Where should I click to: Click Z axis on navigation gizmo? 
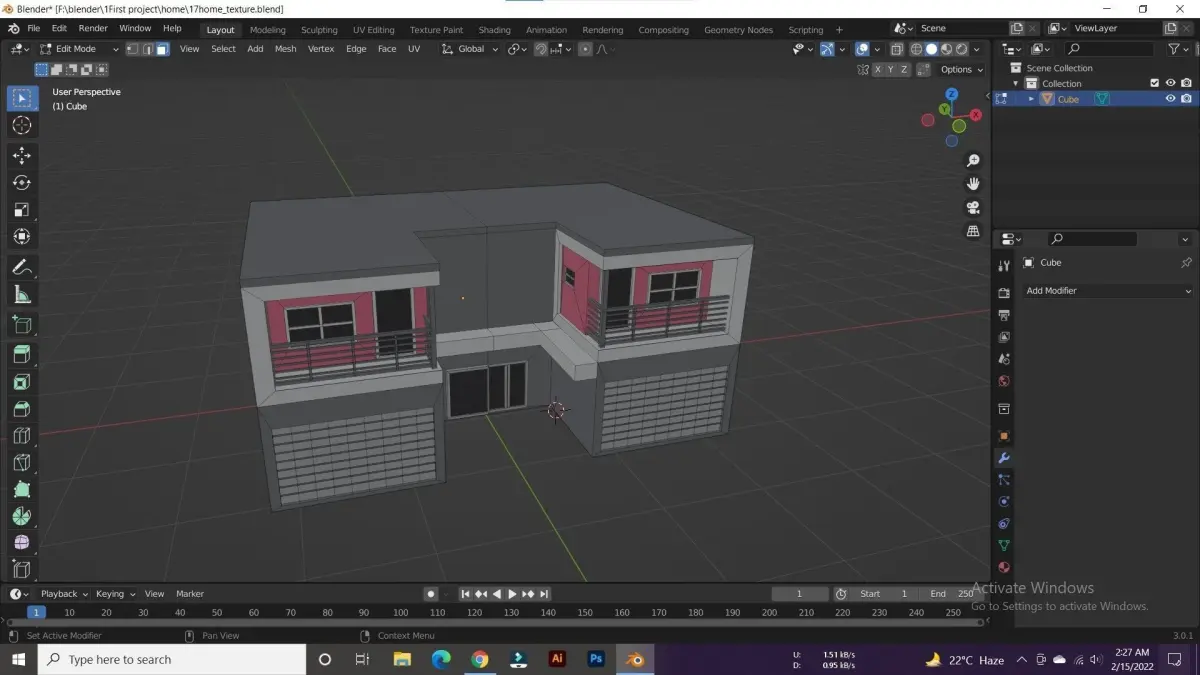pos(952,94)
